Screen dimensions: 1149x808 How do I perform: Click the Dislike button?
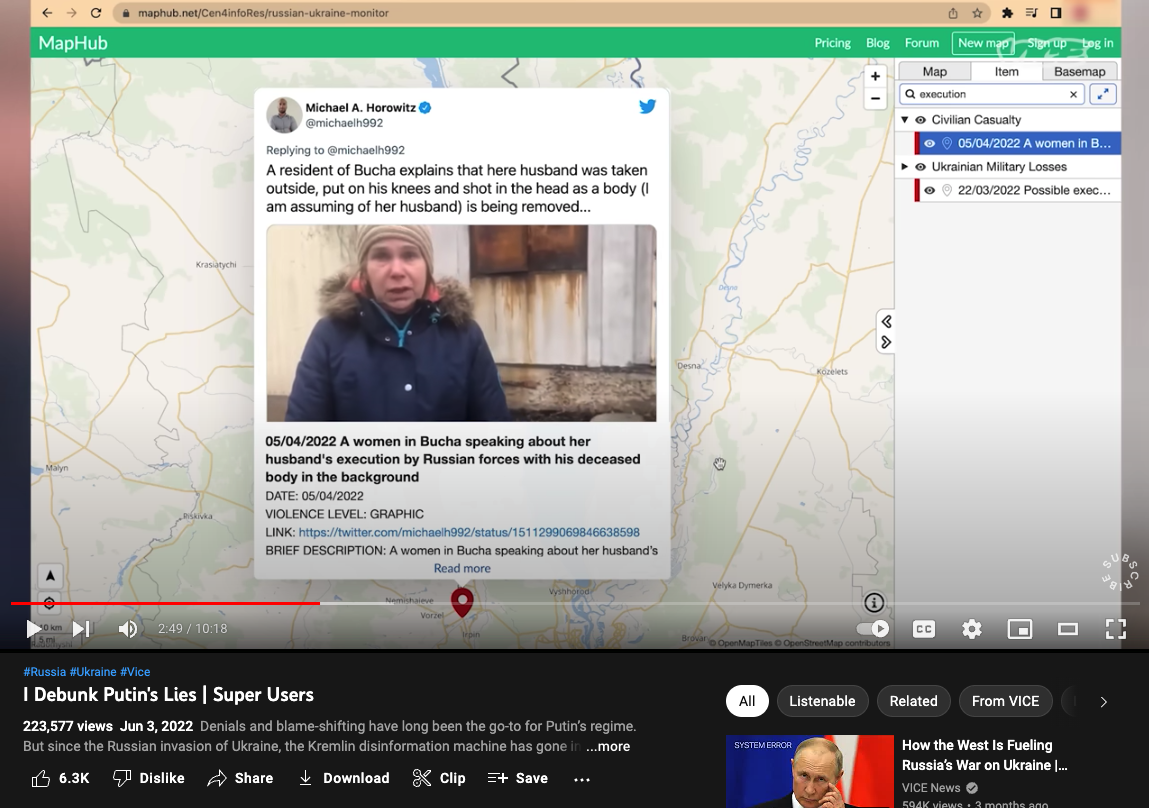149,778
